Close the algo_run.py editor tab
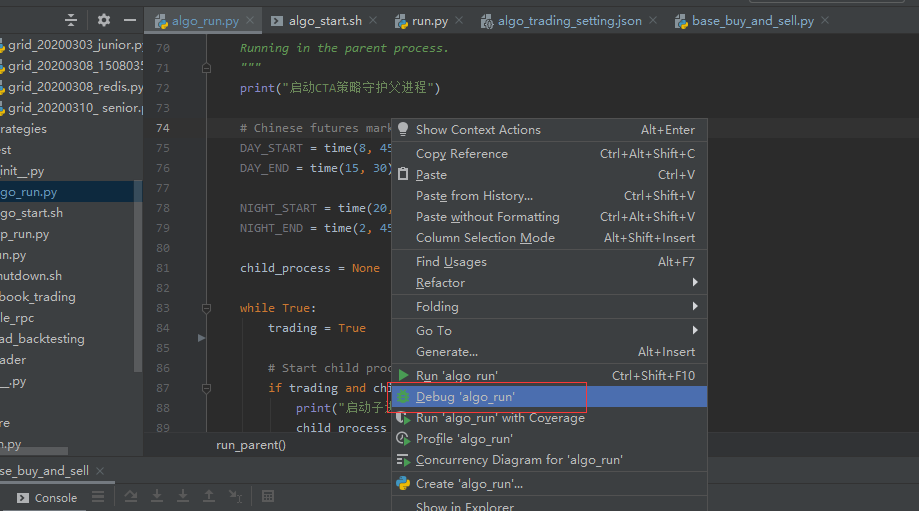The height and width of the screenshot is (511, 919). 250,21
